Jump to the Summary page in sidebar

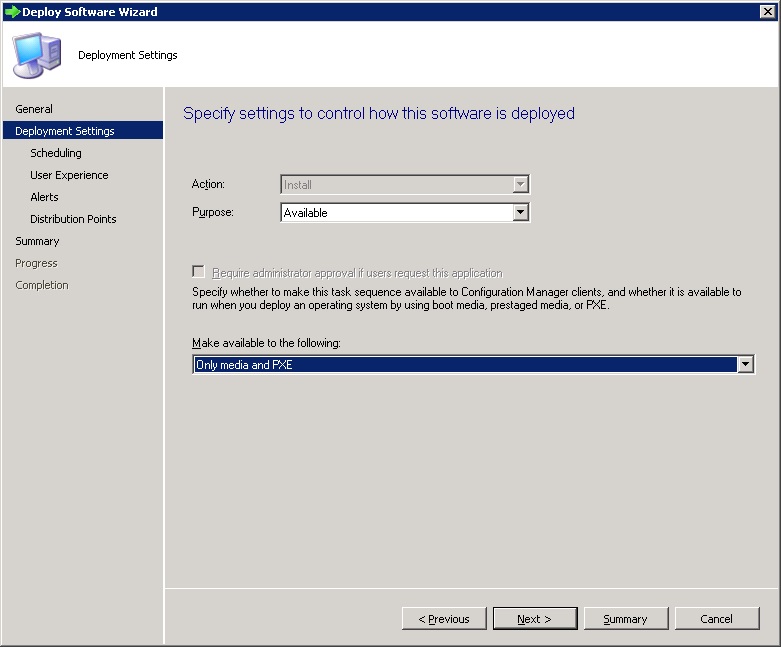tap(37, 241)
